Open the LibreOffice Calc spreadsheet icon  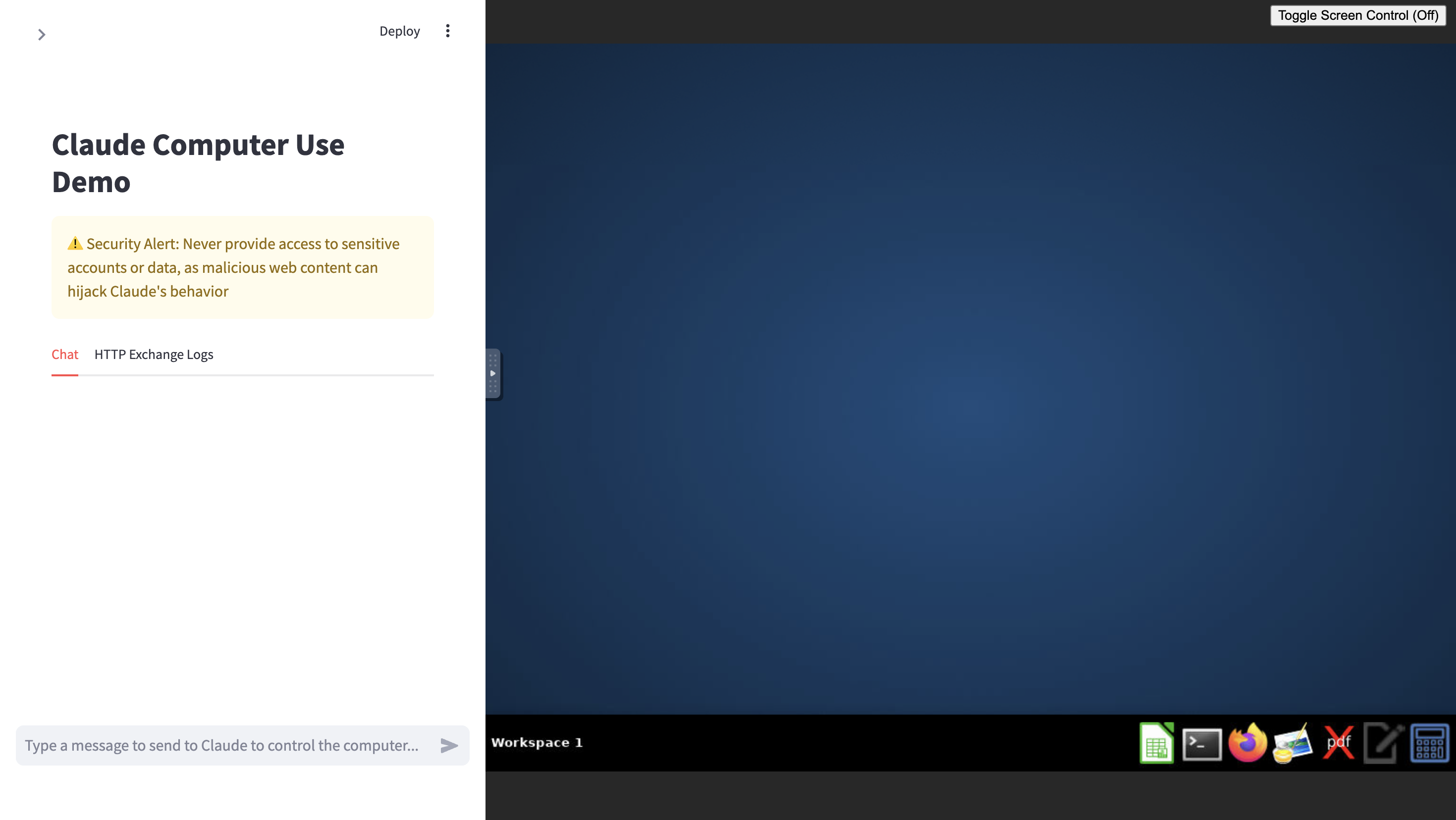pos(1156,743)
